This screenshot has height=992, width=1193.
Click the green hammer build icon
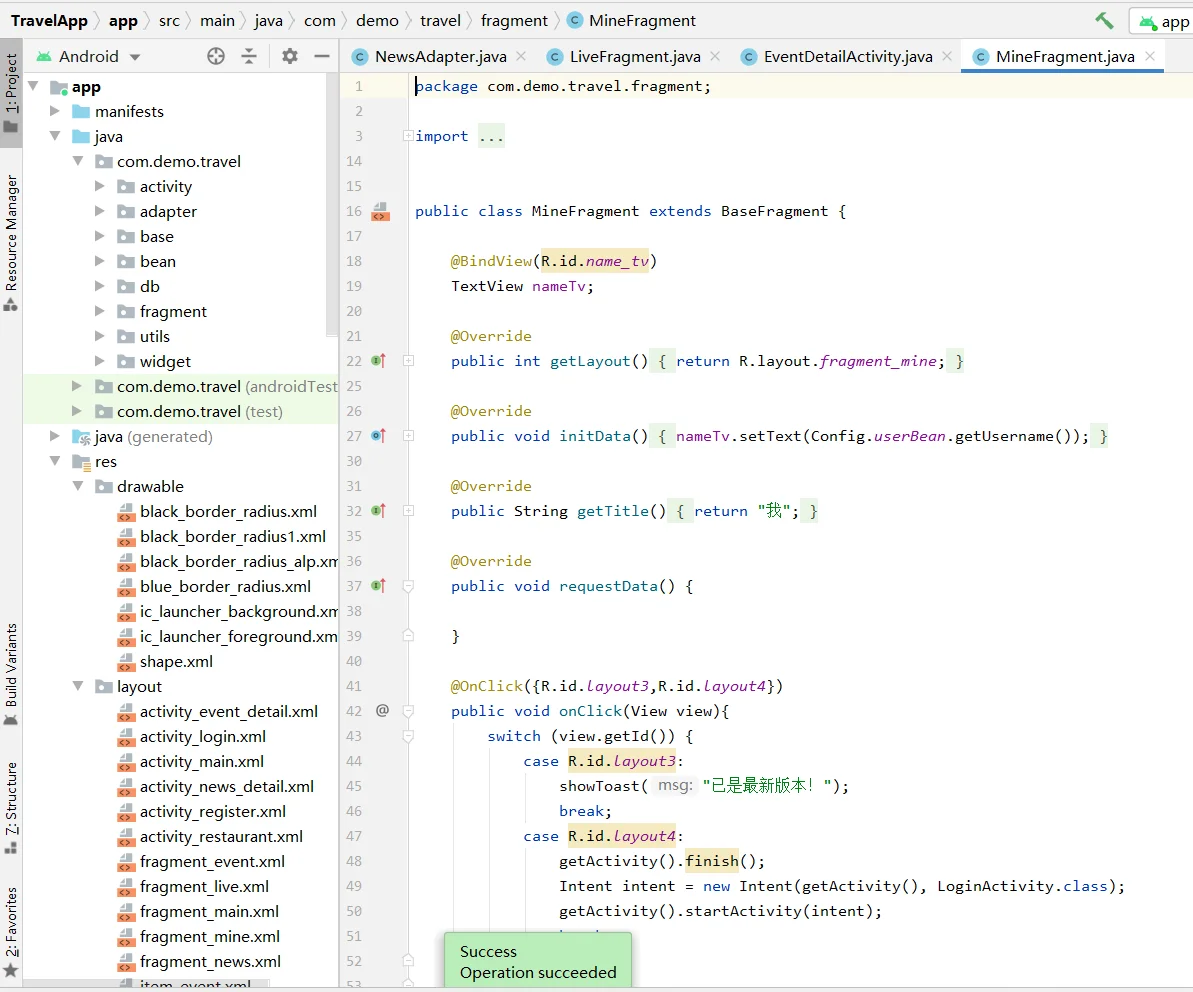(1104, 20)
